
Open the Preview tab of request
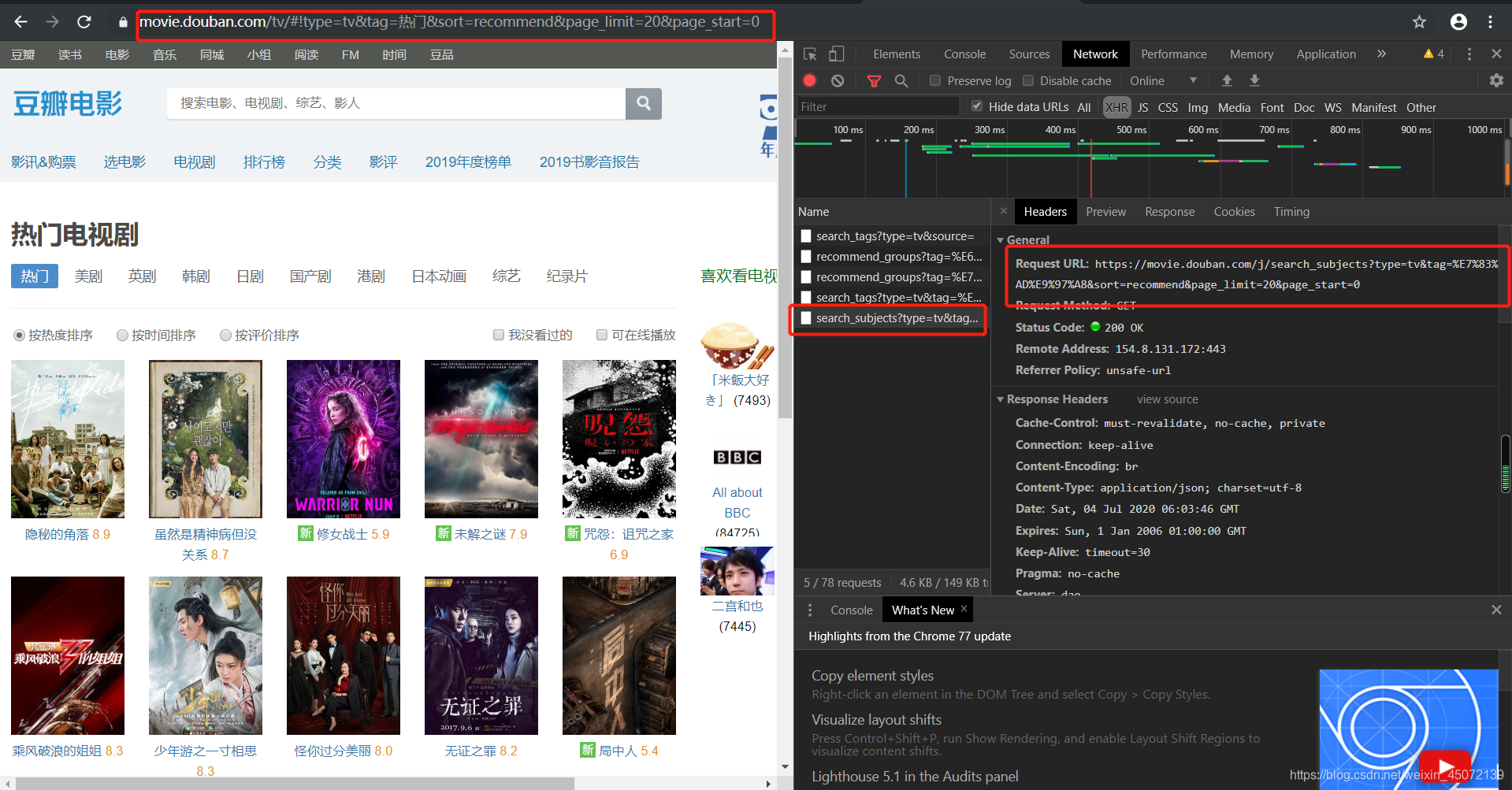pyautogui.click(x=1105, y=211)
